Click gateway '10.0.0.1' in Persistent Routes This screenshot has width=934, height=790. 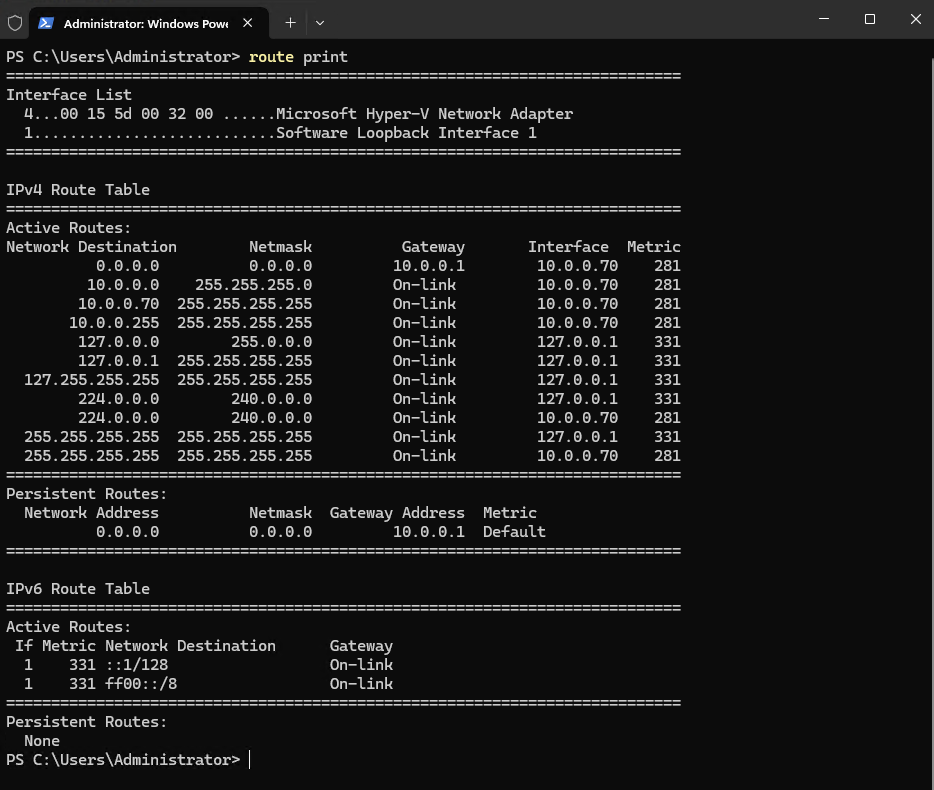click(429, 531)
